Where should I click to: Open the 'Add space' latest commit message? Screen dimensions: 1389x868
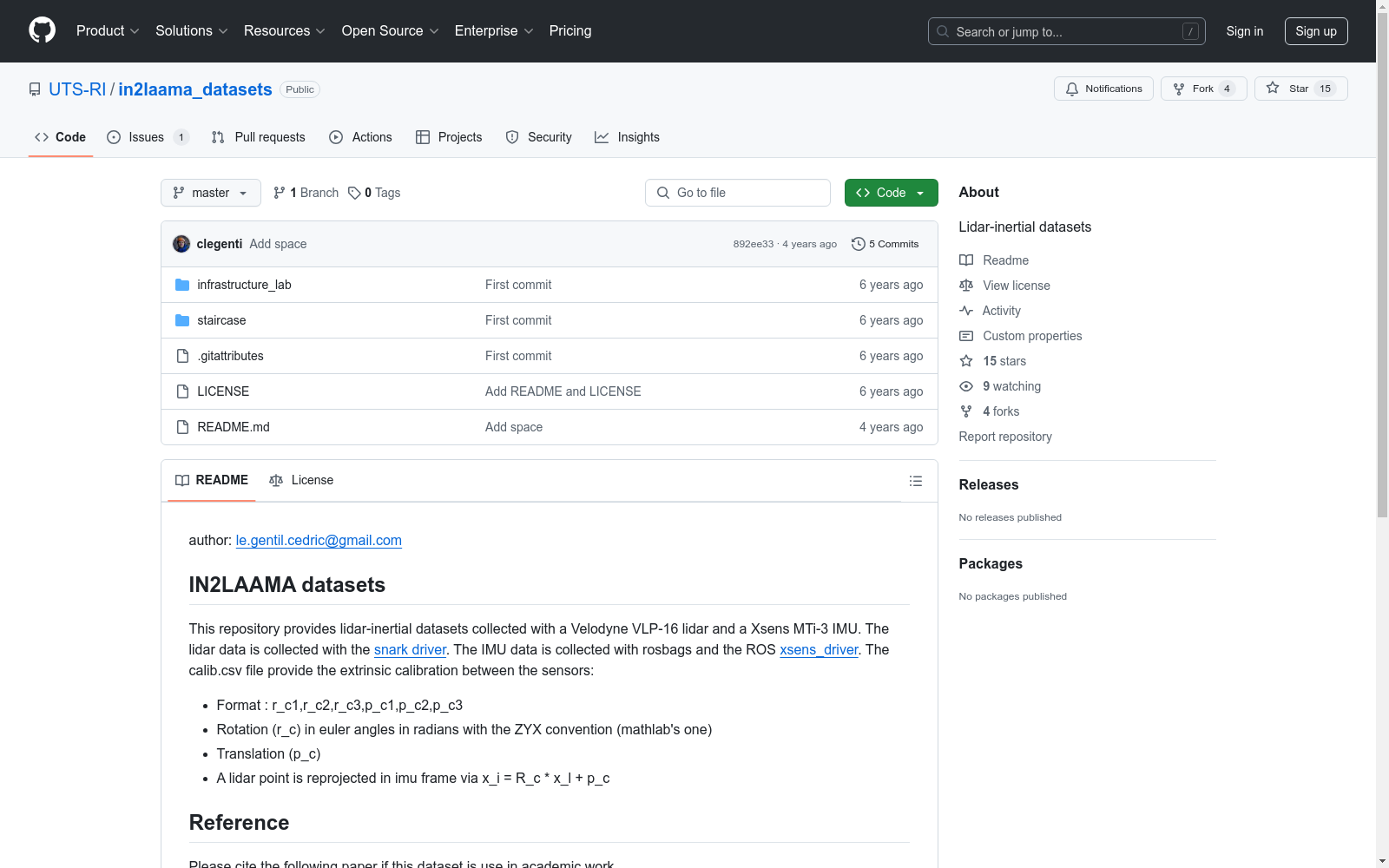coord(278,244)
